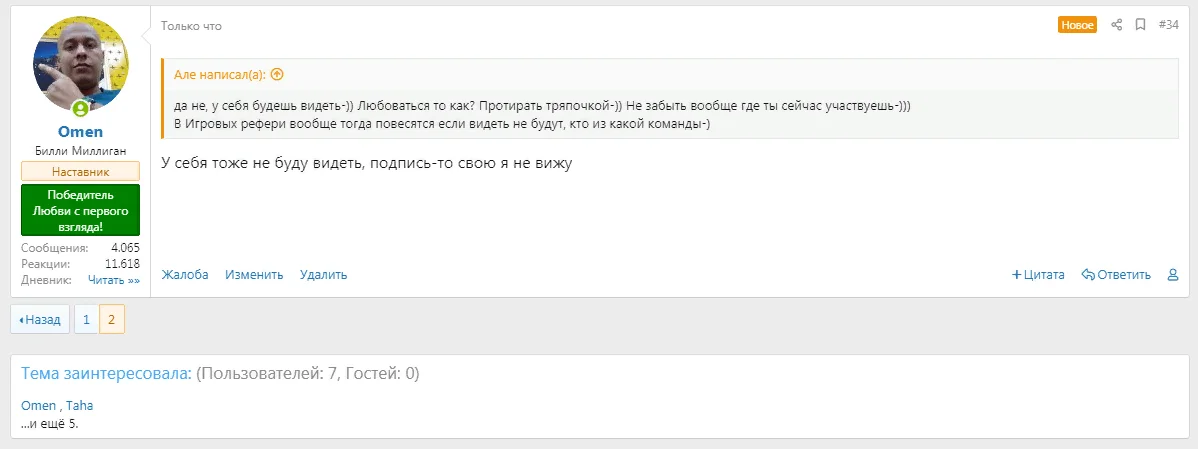1198x449 pixels.
Task: Open post permalink #34
Action: pos(1168,25)
